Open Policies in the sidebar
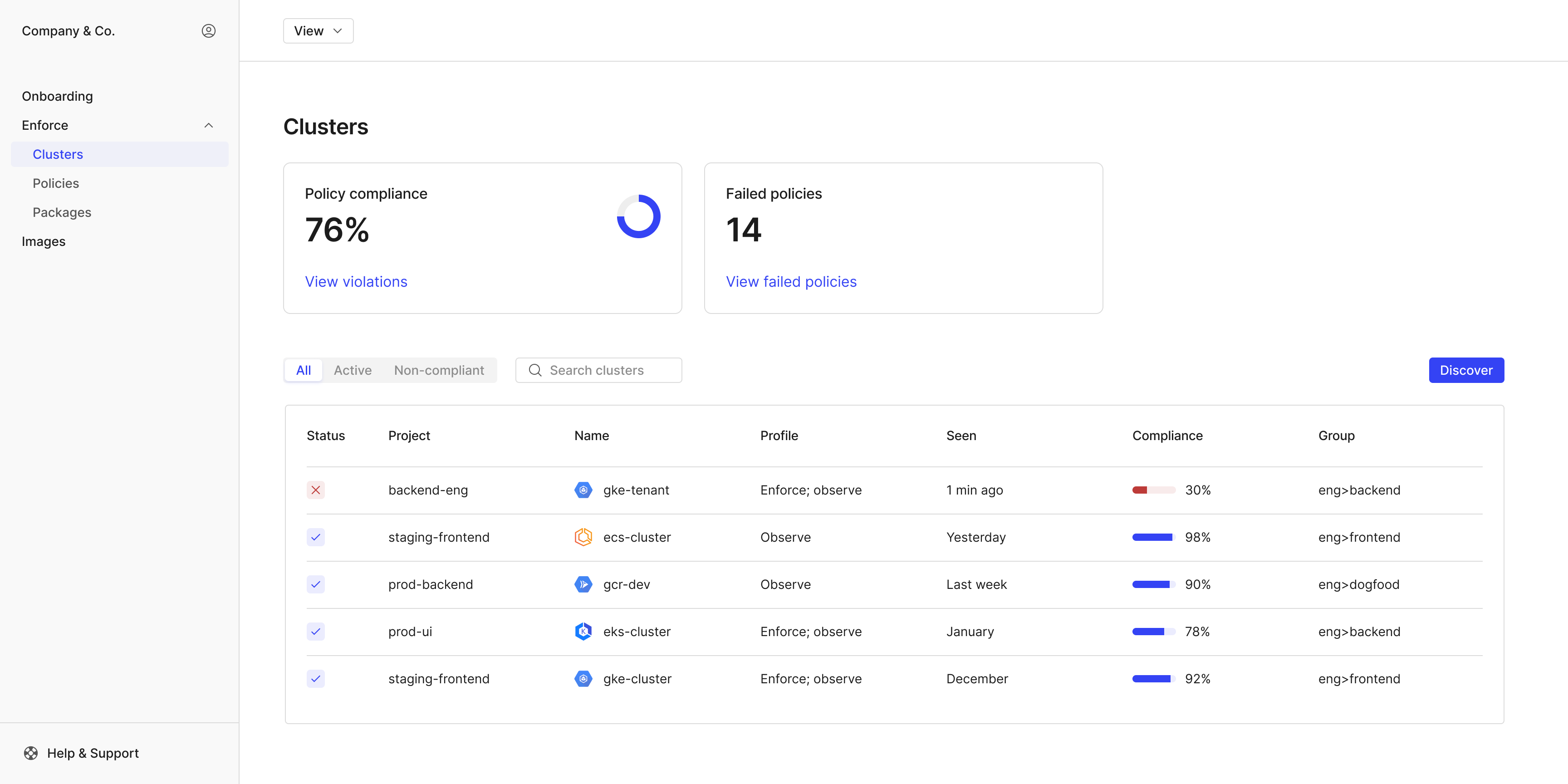This screenshot has width=1568, height=784. [56, 183]
